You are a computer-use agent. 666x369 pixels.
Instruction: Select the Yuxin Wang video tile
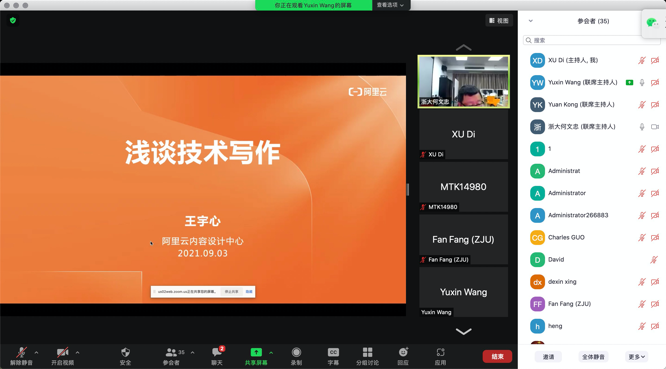[x=463, y=292]
